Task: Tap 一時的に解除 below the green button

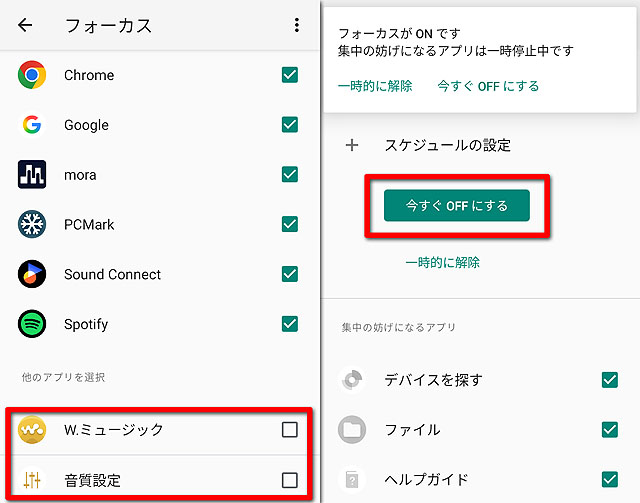Action: 442,263
